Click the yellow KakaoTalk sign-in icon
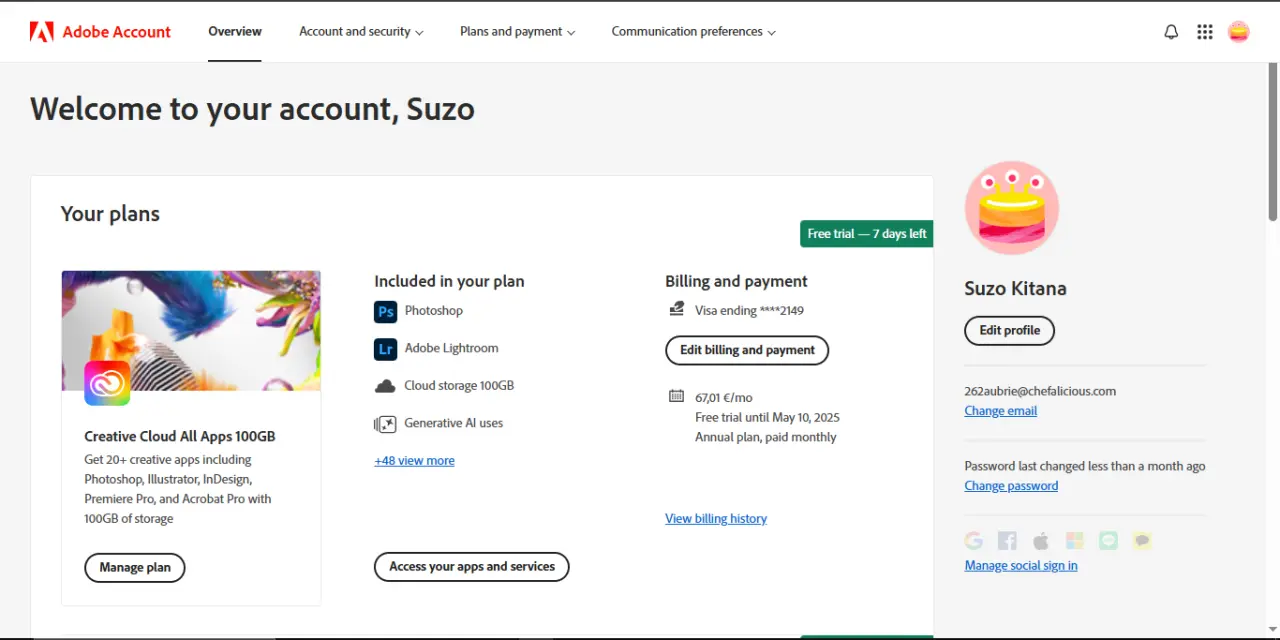 [1142, 541]
